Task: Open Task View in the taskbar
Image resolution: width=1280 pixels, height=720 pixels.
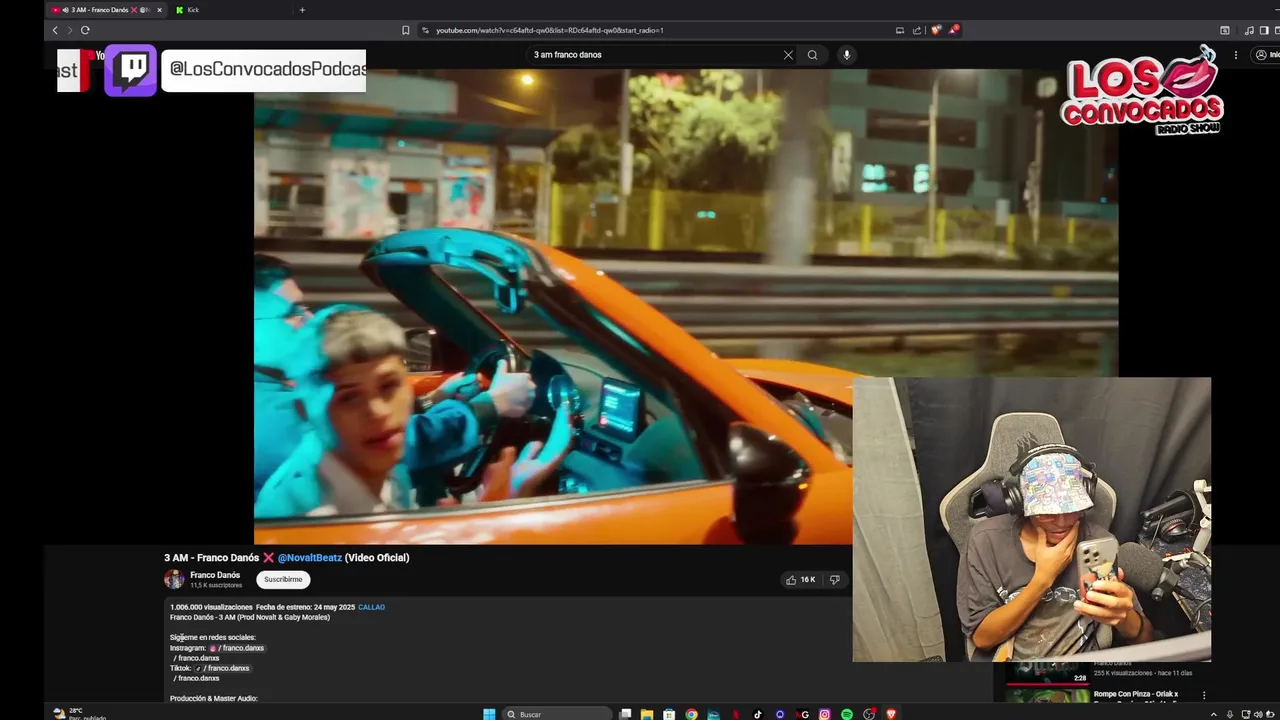Action: tap(626, 714)
